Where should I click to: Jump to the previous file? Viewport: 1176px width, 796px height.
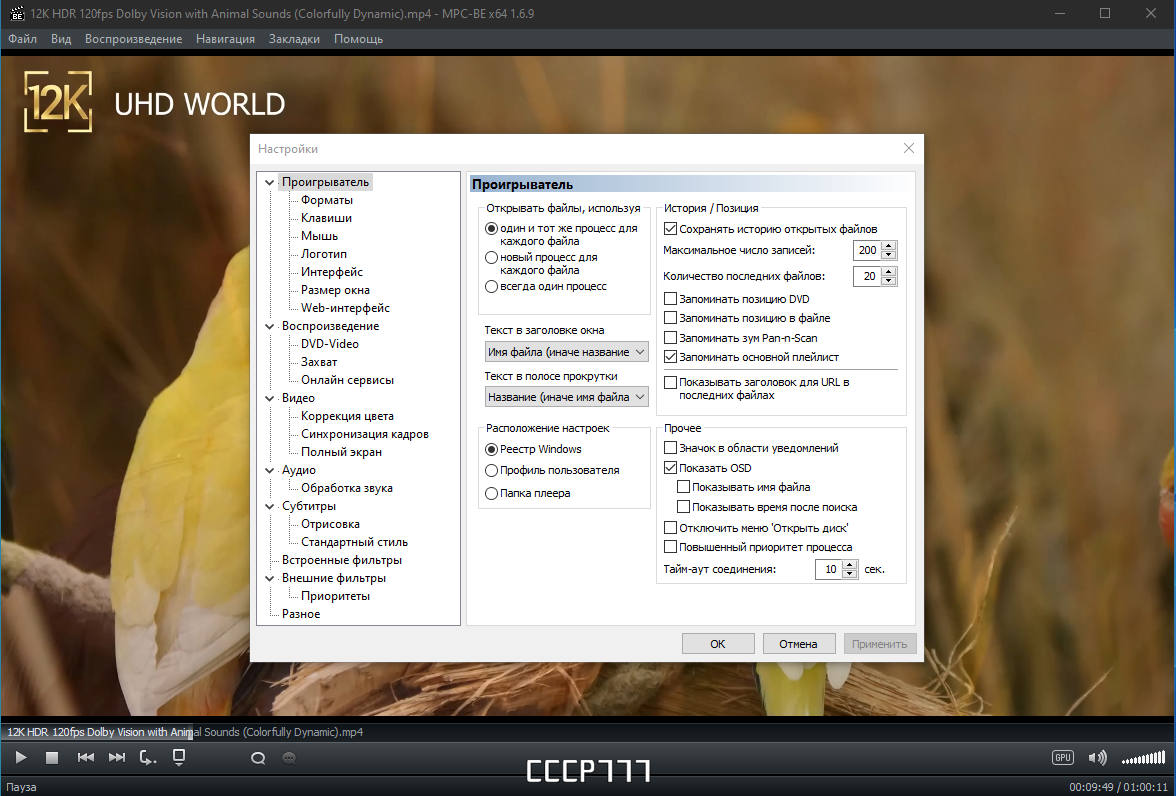click(x=86, y=758)
